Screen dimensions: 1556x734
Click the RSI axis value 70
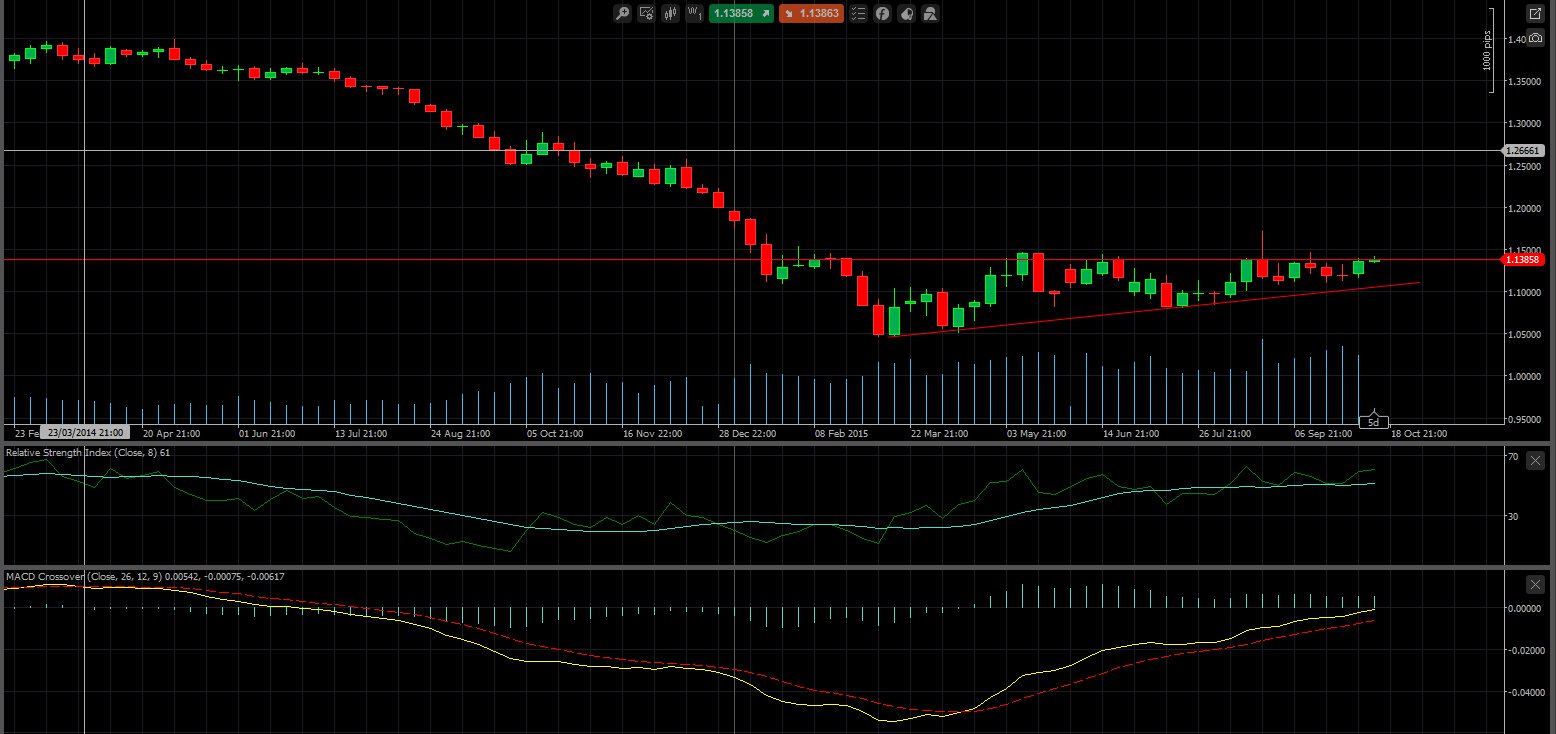point(1513,457)
